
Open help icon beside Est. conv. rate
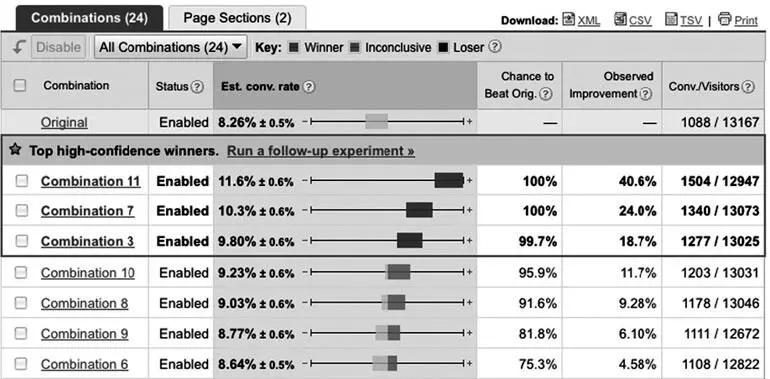click(x=308, y=87)
